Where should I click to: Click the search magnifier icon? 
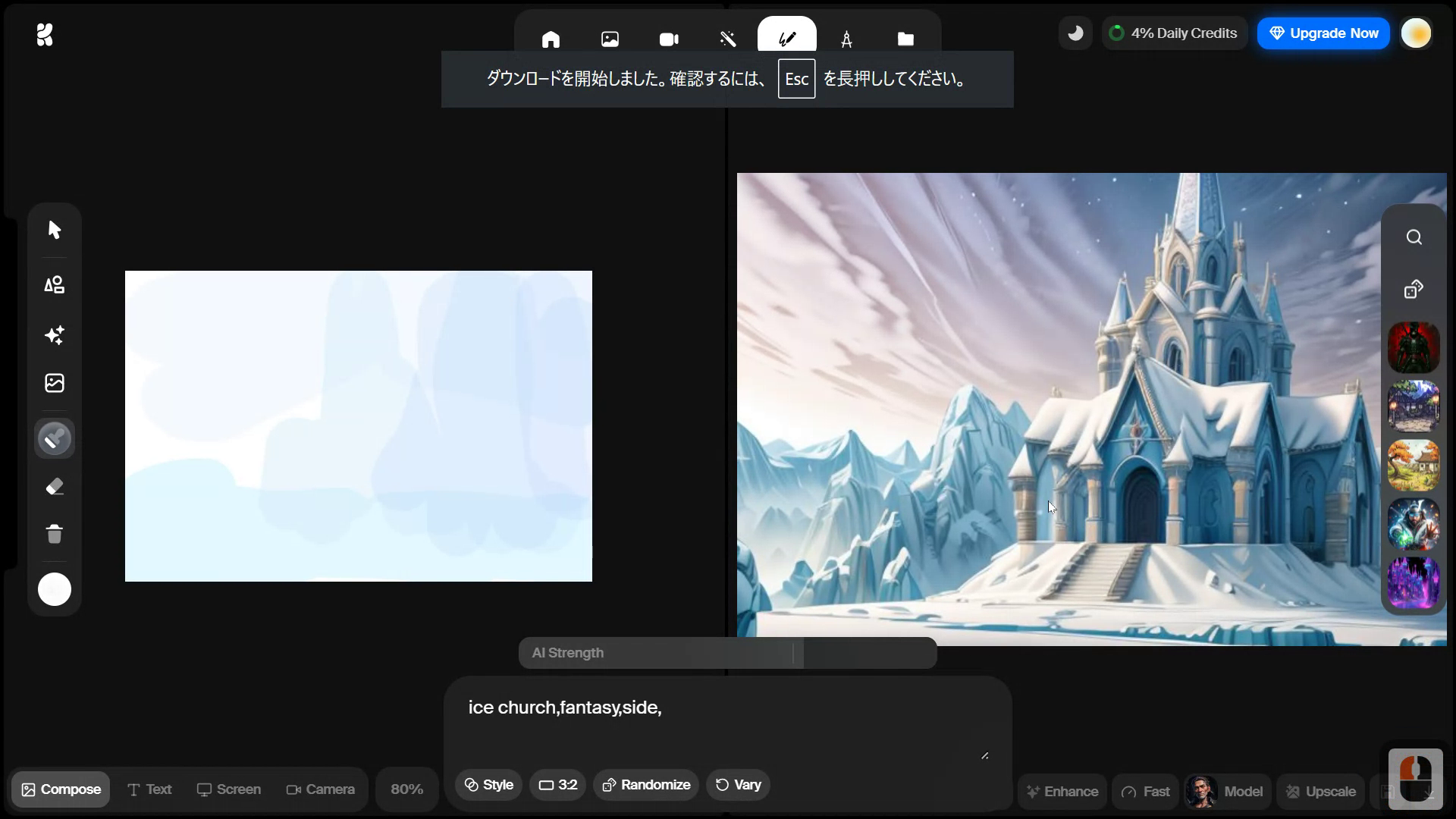click(1414, 237)
